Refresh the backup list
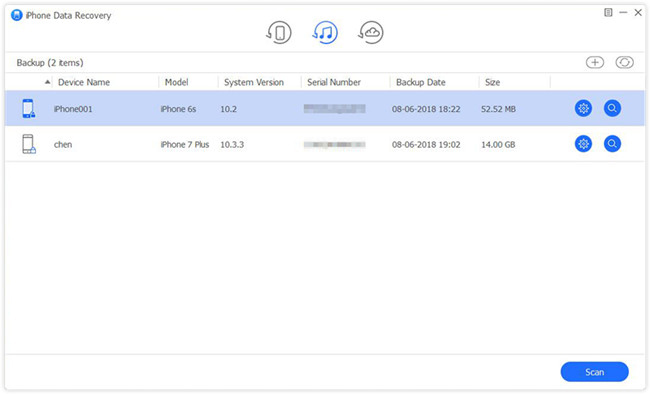 coord(624,63)
